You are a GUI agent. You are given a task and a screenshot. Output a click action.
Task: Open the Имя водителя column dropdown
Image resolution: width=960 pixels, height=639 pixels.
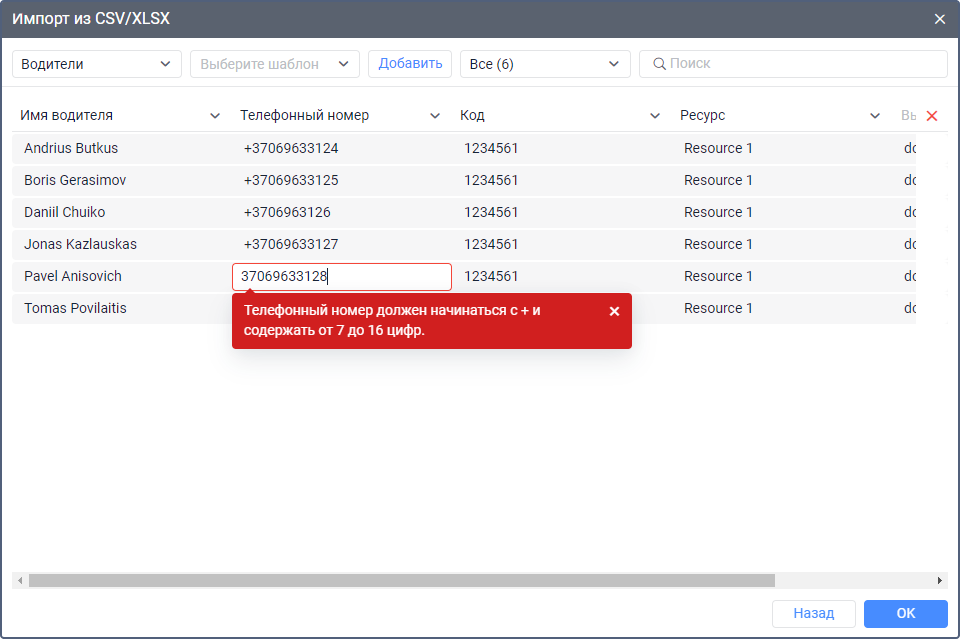coord(215,116)
